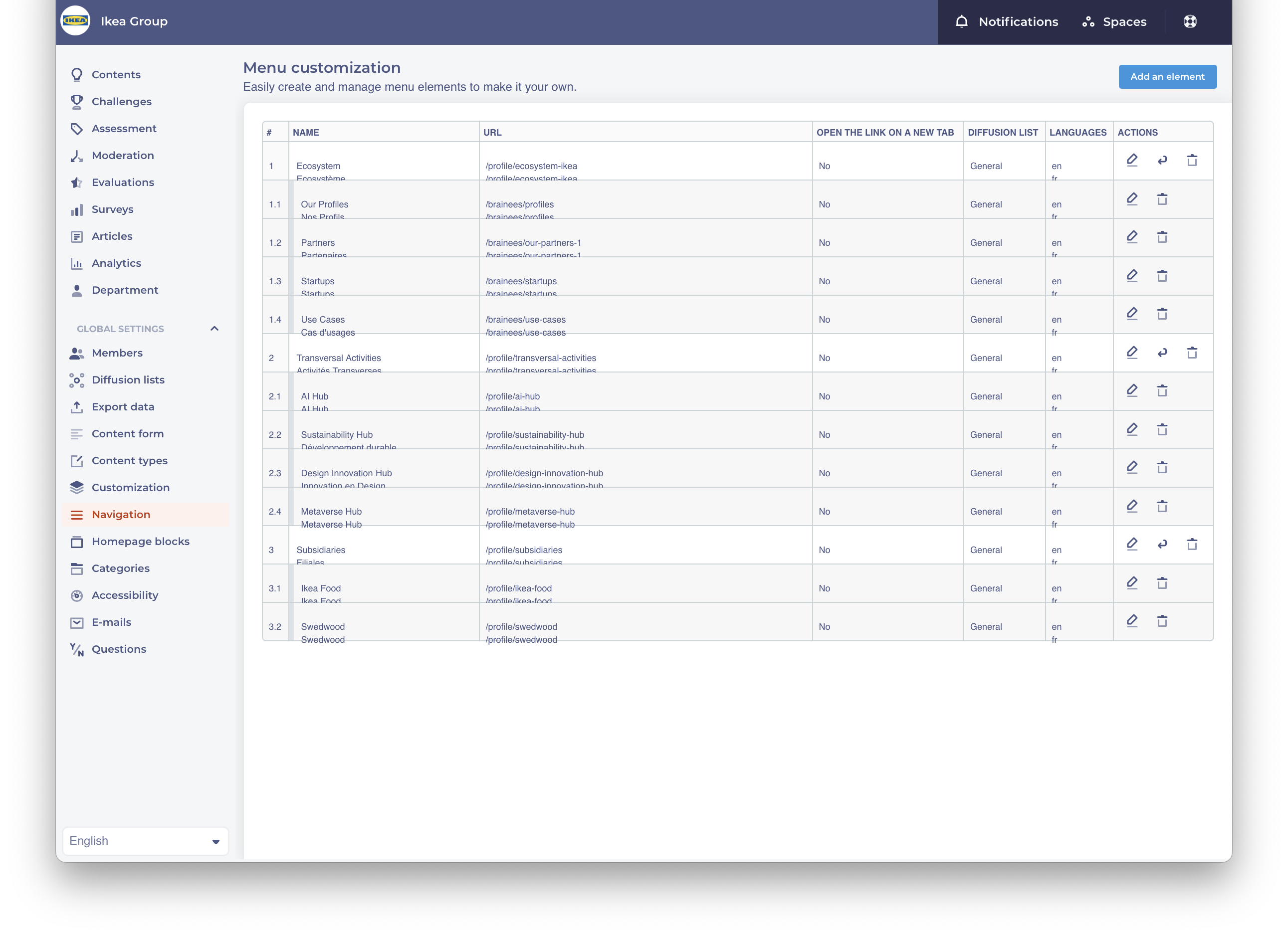Collapse the Global Settings section
This screenshot has width=1288, height=936.
214,329
